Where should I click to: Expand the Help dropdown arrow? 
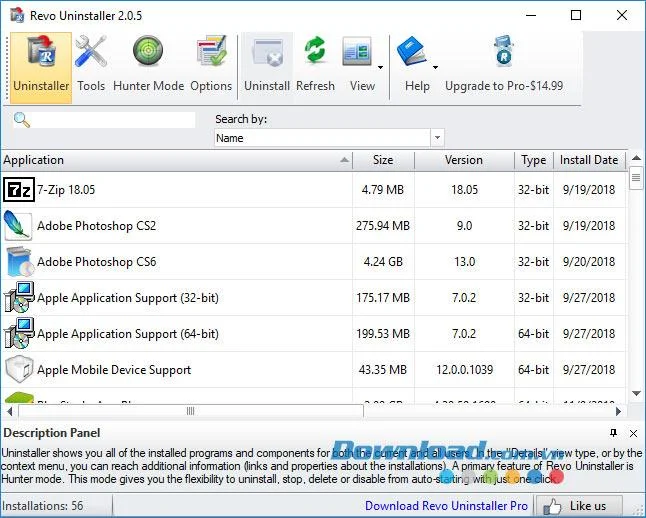(435, 67)
